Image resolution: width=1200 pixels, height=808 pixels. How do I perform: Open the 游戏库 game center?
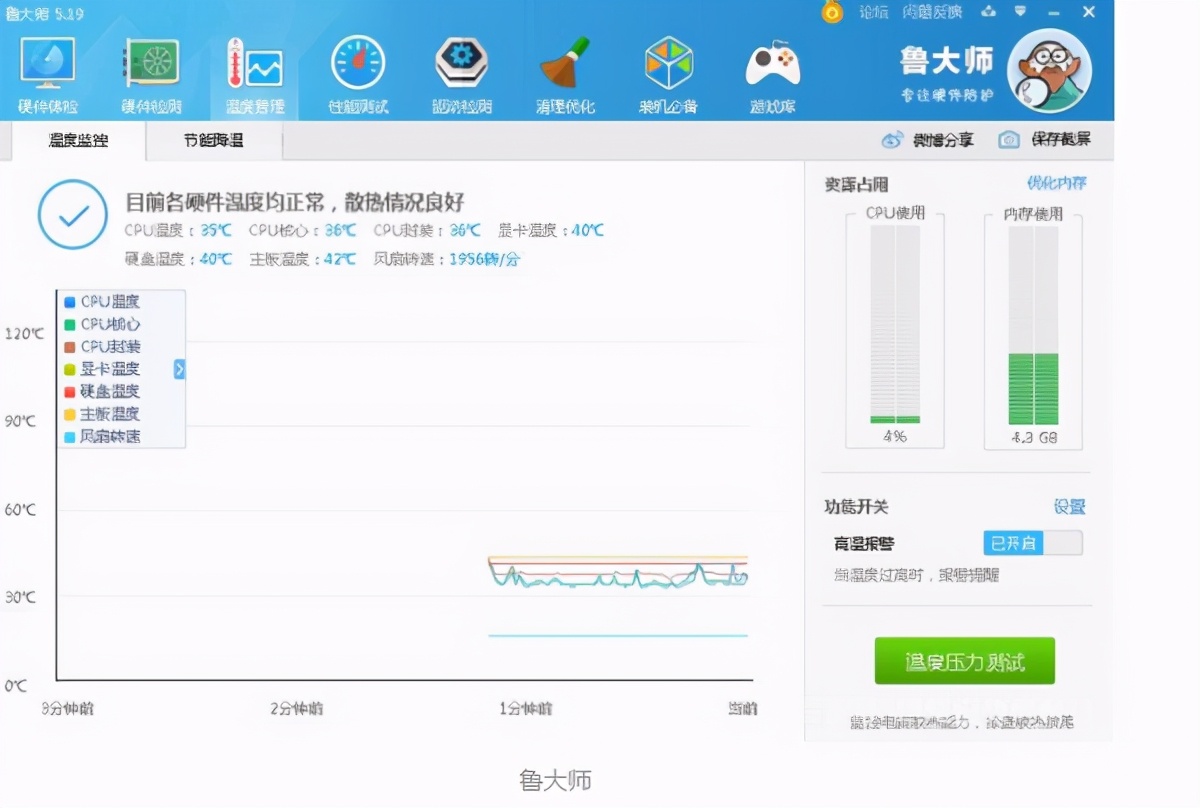pos(771,70)
